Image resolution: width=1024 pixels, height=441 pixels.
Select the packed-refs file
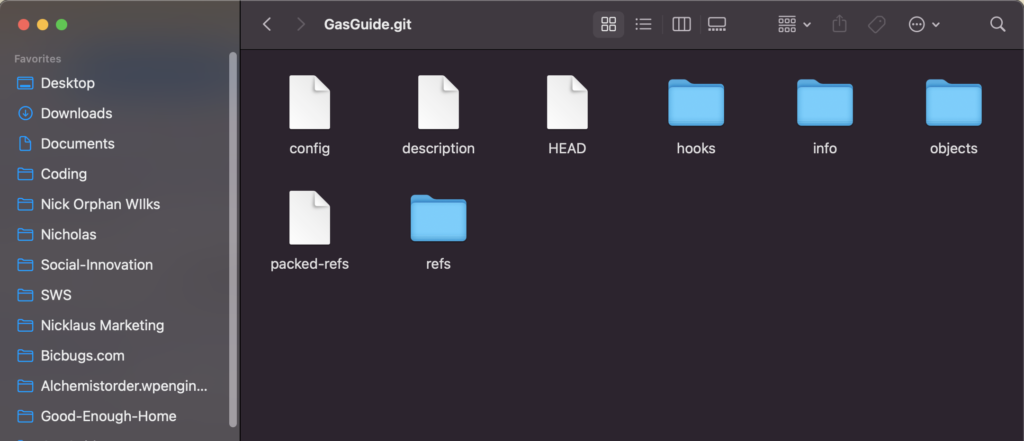(309, 219)
